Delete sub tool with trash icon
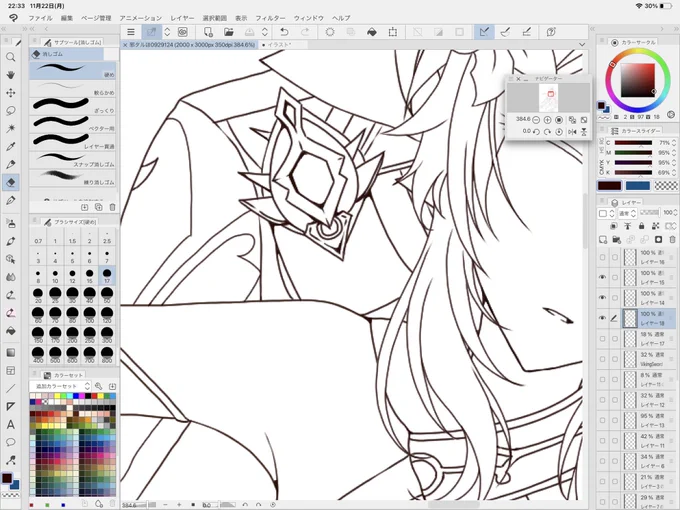Viewport: 680px width, 510px height. 112,207
